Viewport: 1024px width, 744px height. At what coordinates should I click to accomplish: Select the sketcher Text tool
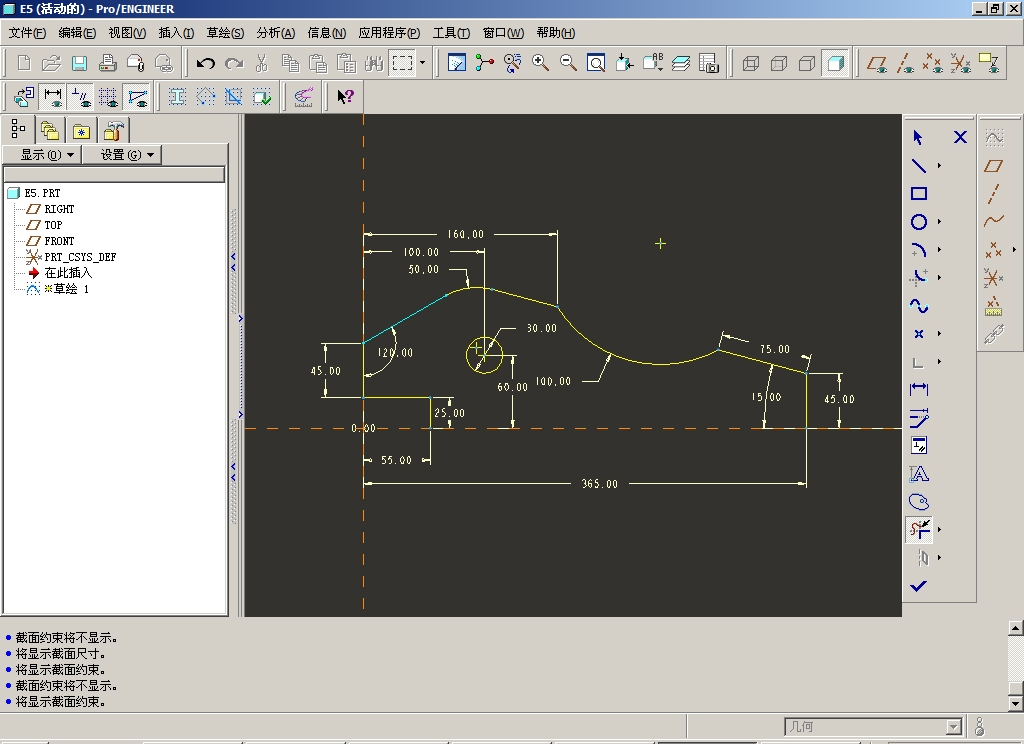coord(919,474)
